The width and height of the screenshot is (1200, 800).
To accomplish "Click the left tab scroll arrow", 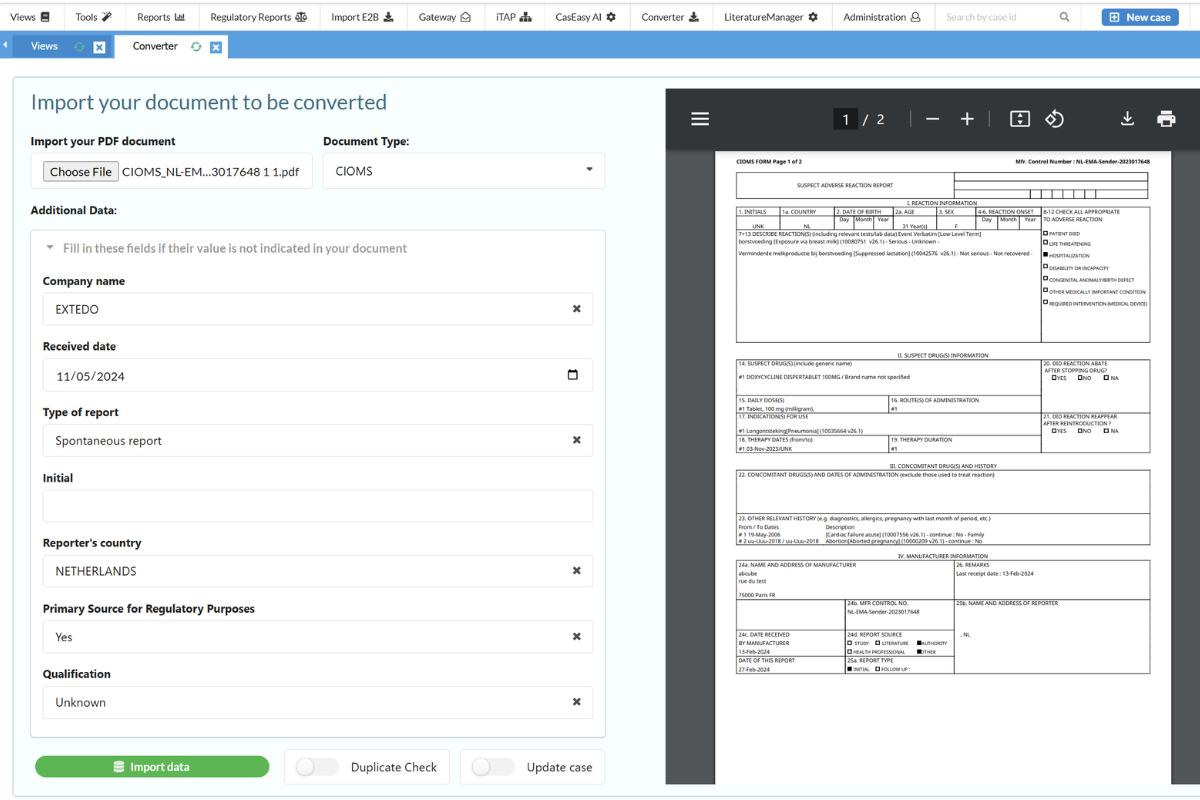I will click(x=5, y=46).
